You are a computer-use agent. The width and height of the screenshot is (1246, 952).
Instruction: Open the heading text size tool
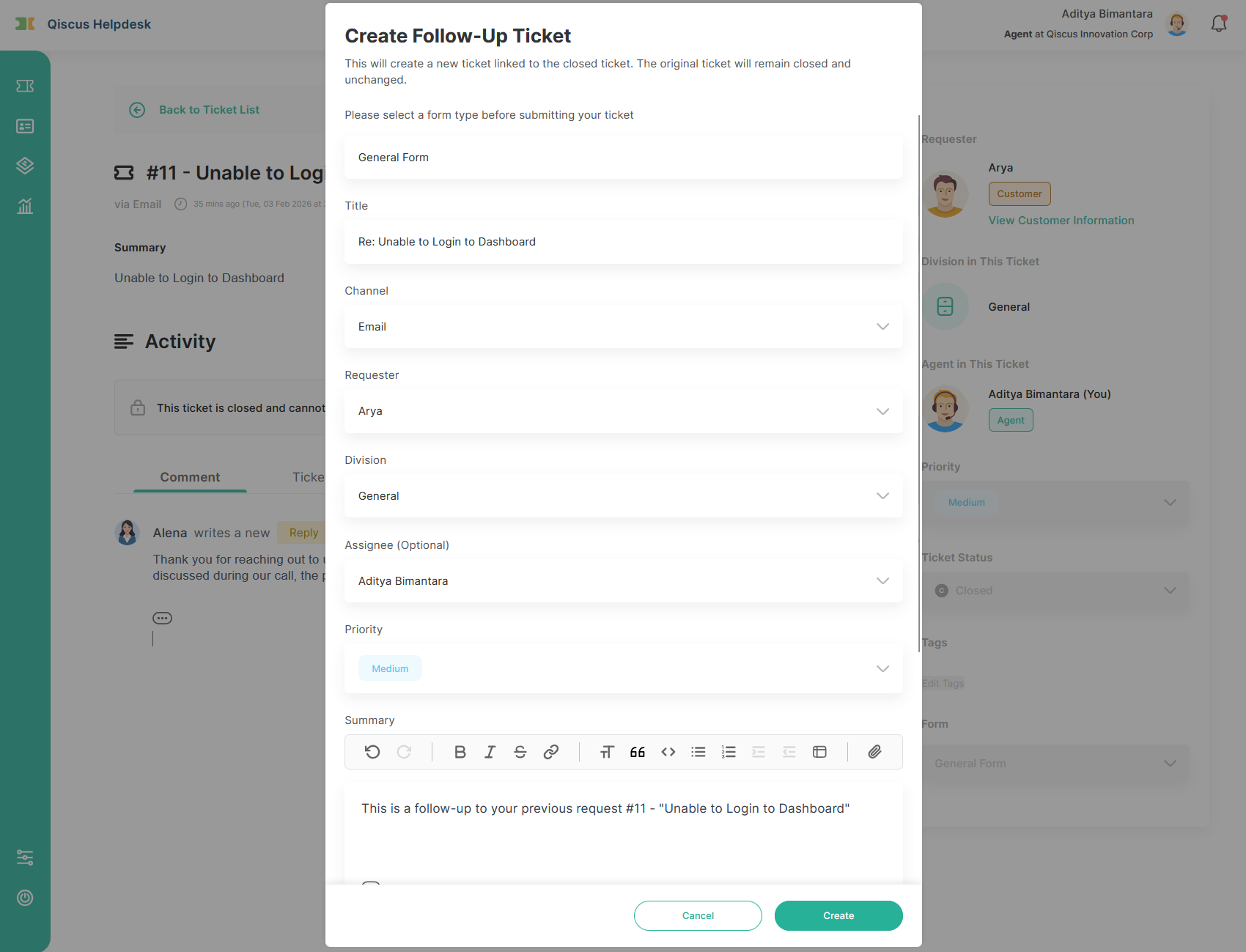click(x=607, y=752)
